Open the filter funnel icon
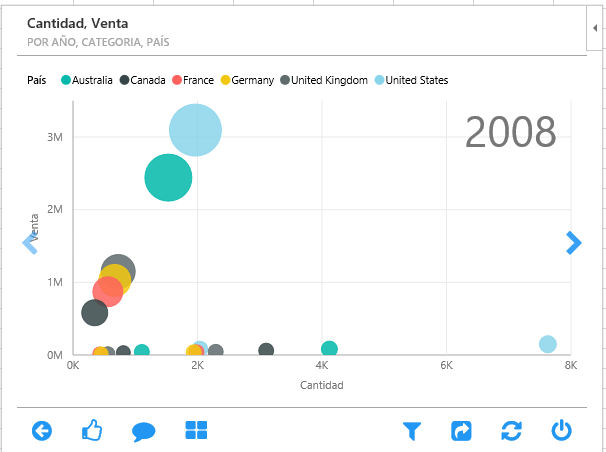This screenshot has width=606, height=452. (x=411, y=431)
